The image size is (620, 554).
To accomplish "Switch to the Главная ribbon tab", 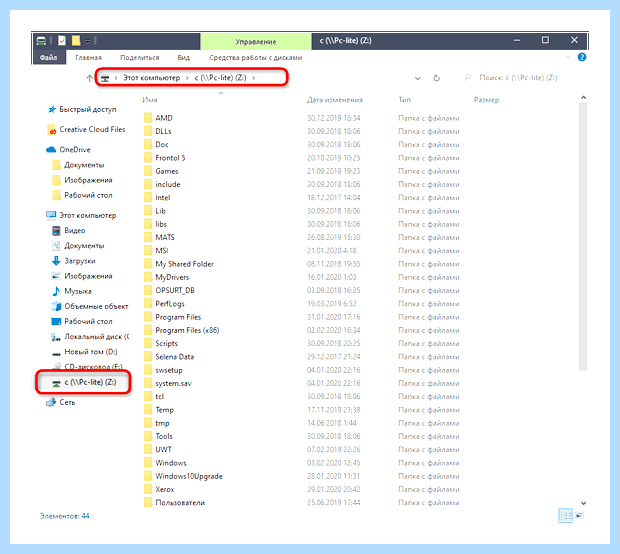I will coord(89,58).
